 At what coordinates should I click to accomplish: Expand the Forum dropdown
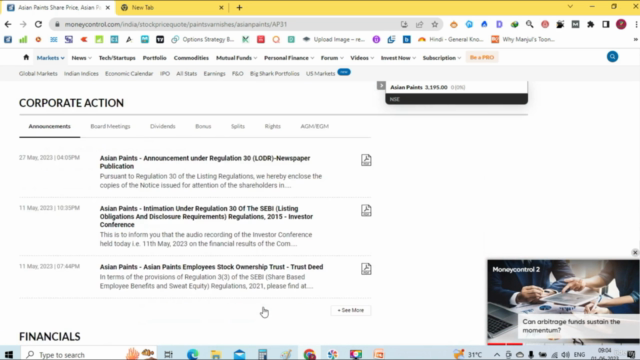pyautogui.click(x=332, y=58)
